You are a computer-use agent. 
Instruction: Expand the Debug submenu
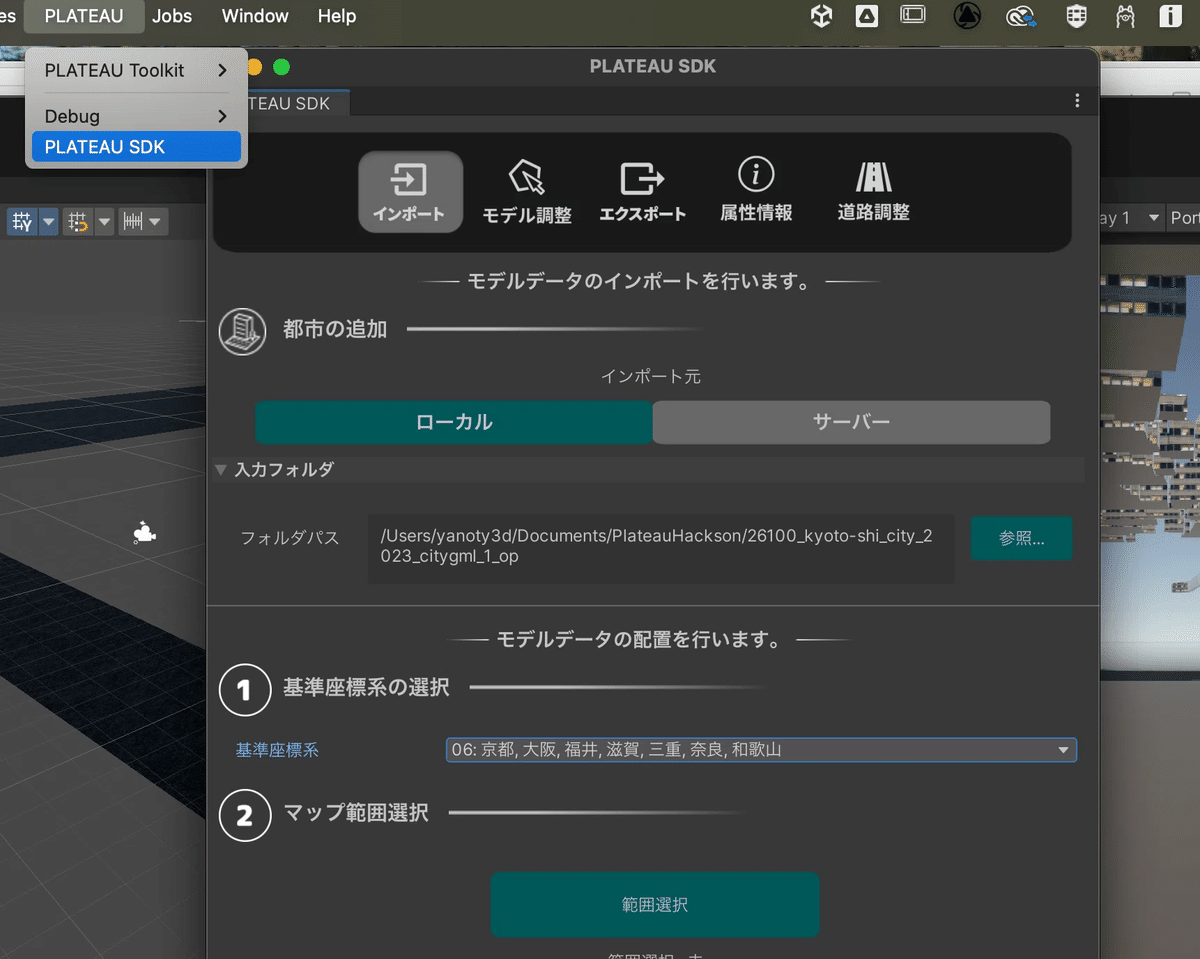[x=136, y=116]
